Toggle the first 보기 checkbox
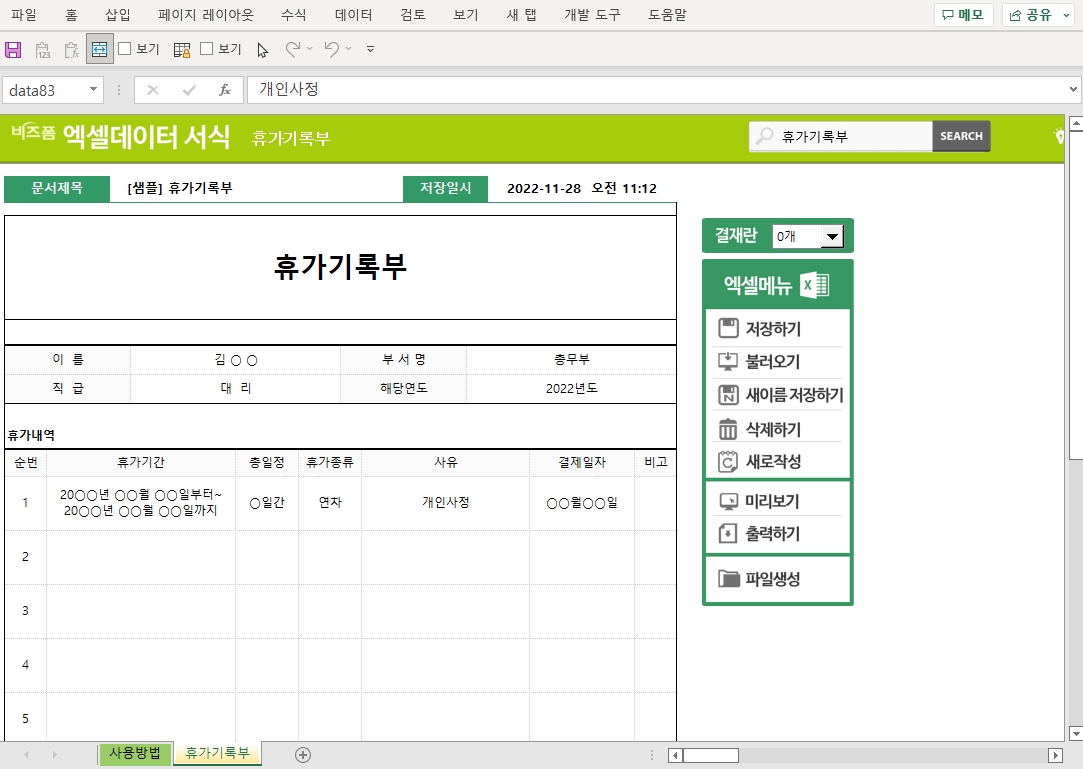Viewport: 1083px width, 769px height. click(x=125, y=48)
